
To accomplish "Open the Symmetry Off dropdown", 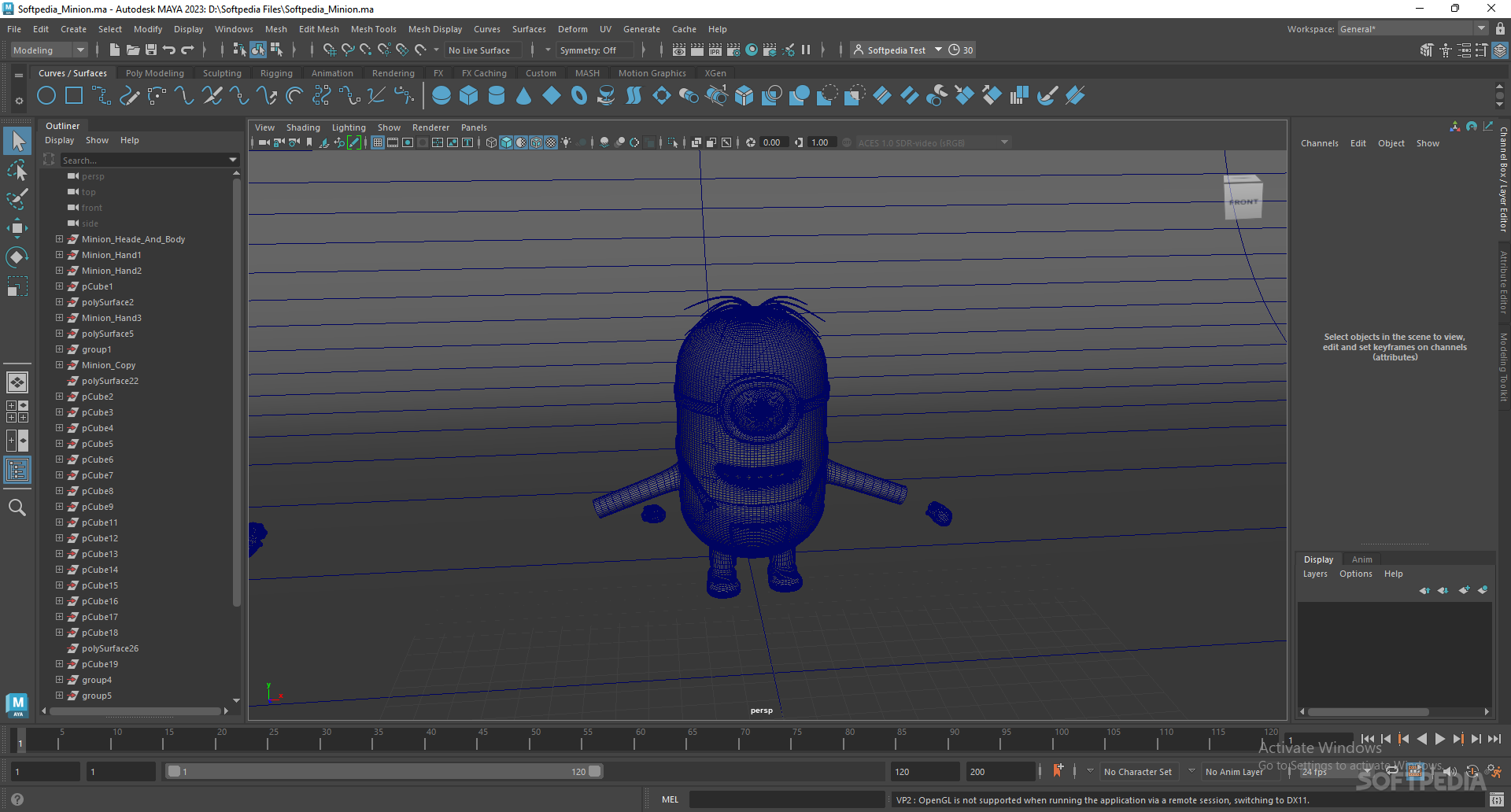I will pos(595,50).
